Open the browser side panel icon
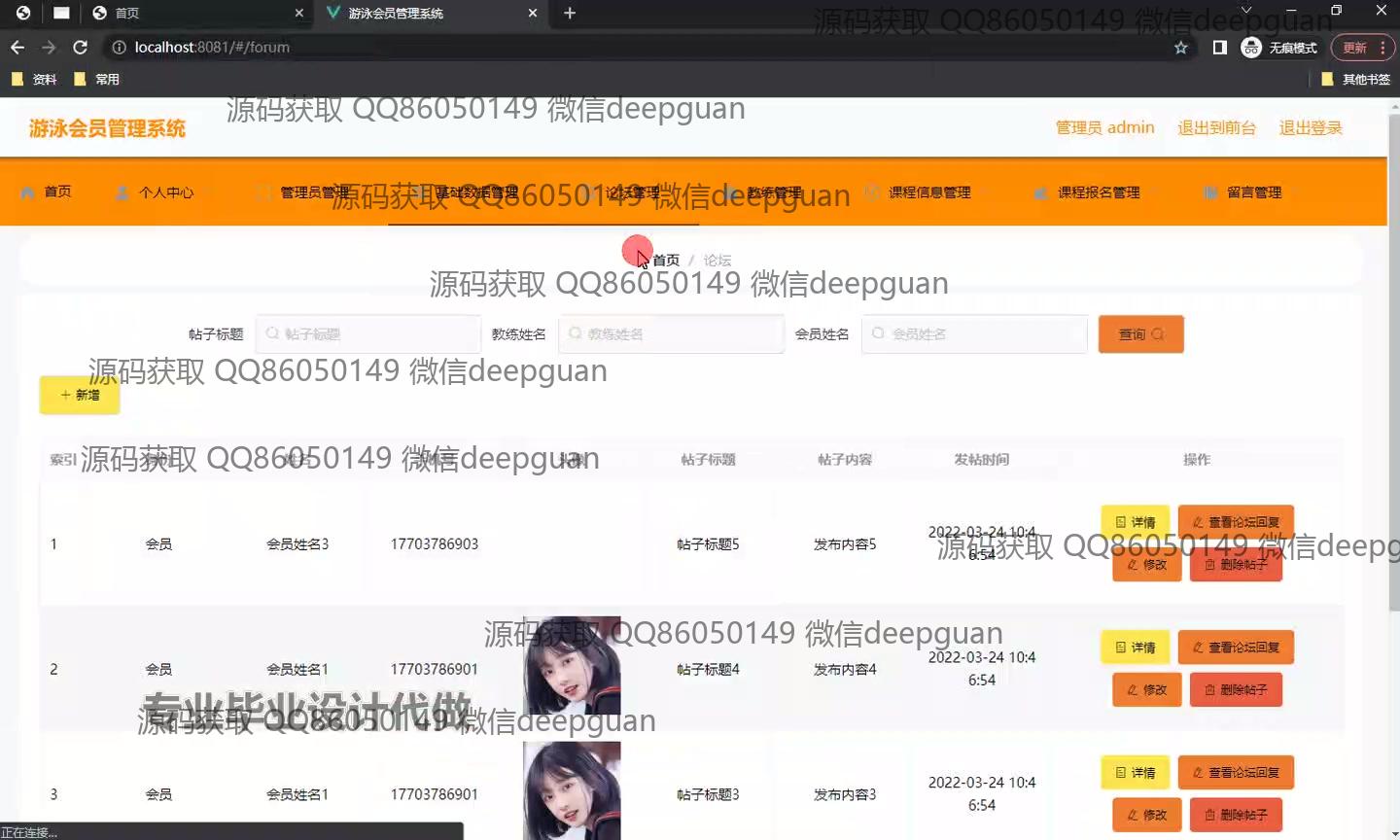 click(x=1219, y=48)
